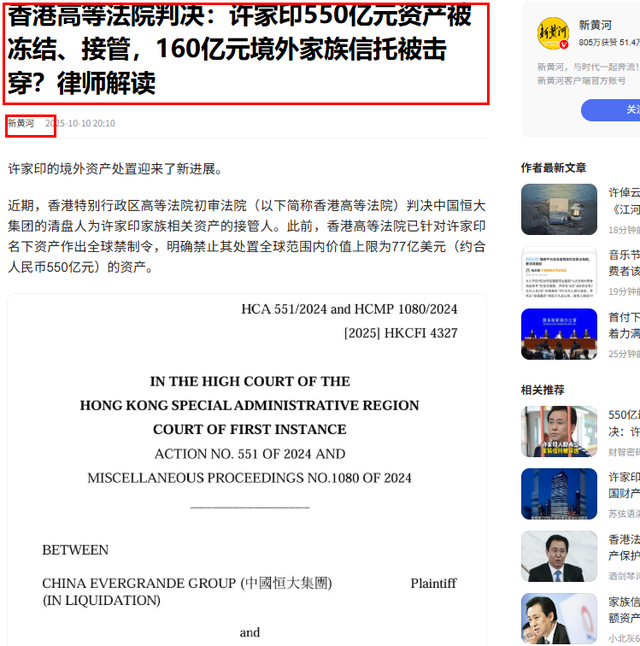Open the 新黄河 author name in the sidebar card
This screenshot has height=646, width=640.
595,25
